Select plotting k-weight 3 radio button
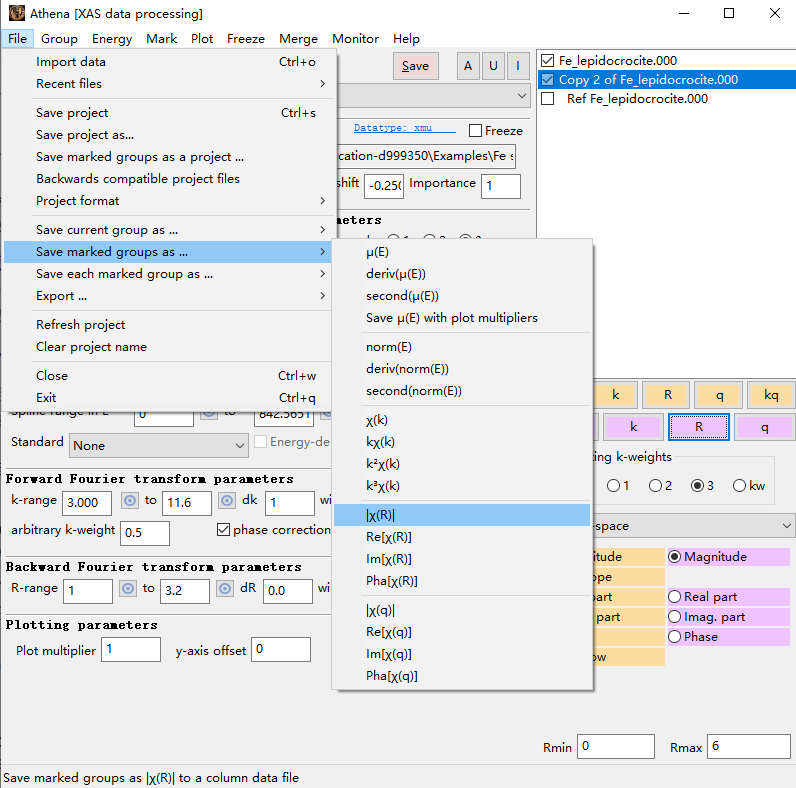 tap(697, 486)
